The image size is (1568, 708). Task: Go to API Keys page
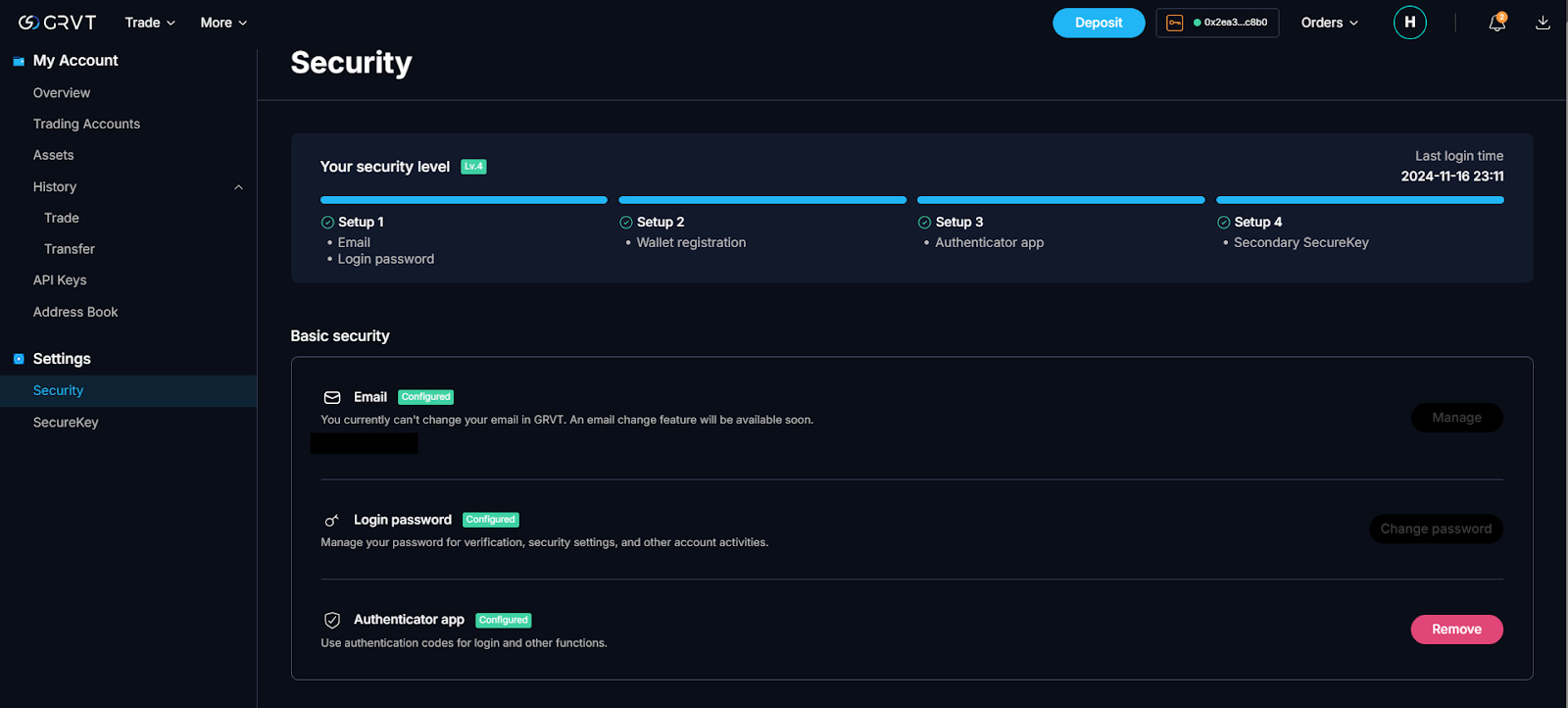(x=60, y=280)
